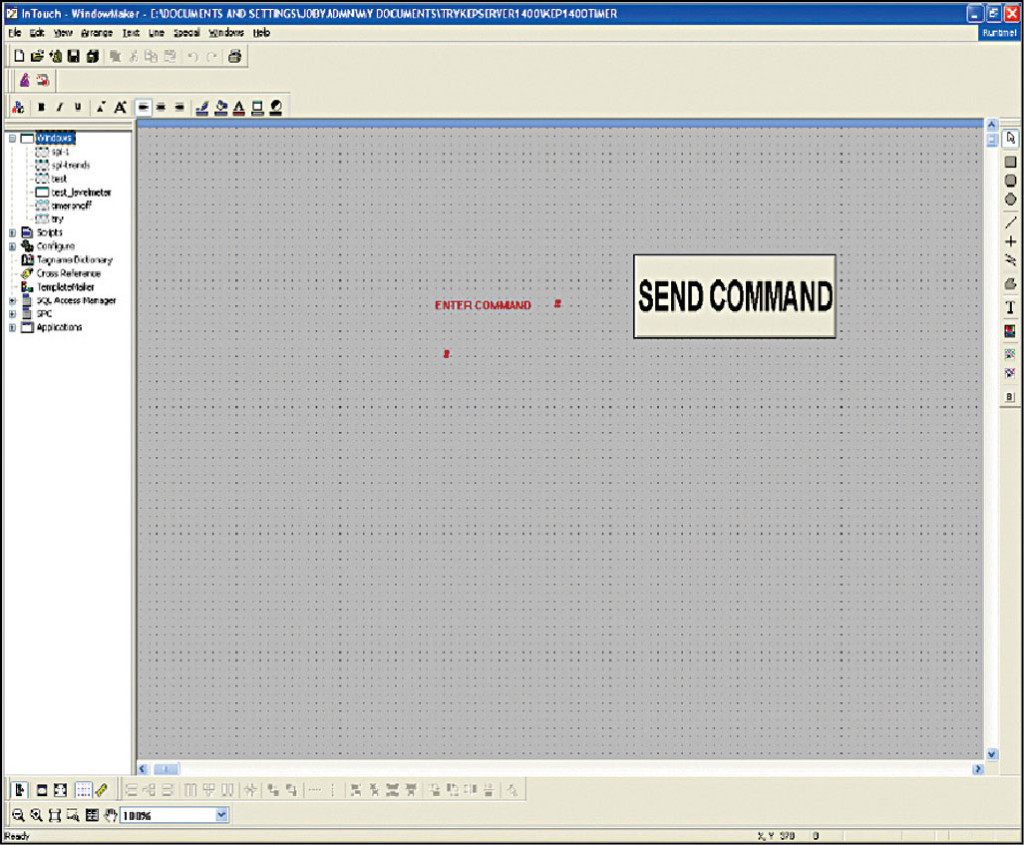Select the Polygon drawing tool
The width and height of the screenshot is (1024, 845).
[x=1010, y=284]
